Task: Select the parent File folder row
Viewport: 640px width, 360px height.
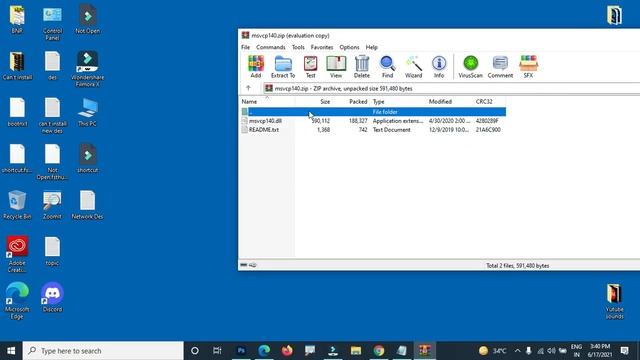Action: [373, 112]
